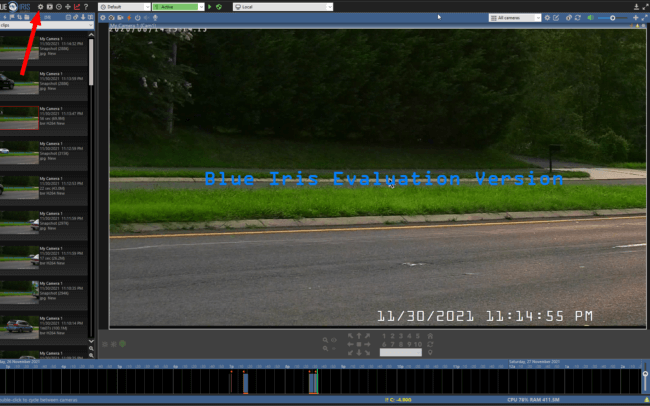Select PTZ preset 10
The height and width of the screenshot is (406, 650).
(418, 344)
